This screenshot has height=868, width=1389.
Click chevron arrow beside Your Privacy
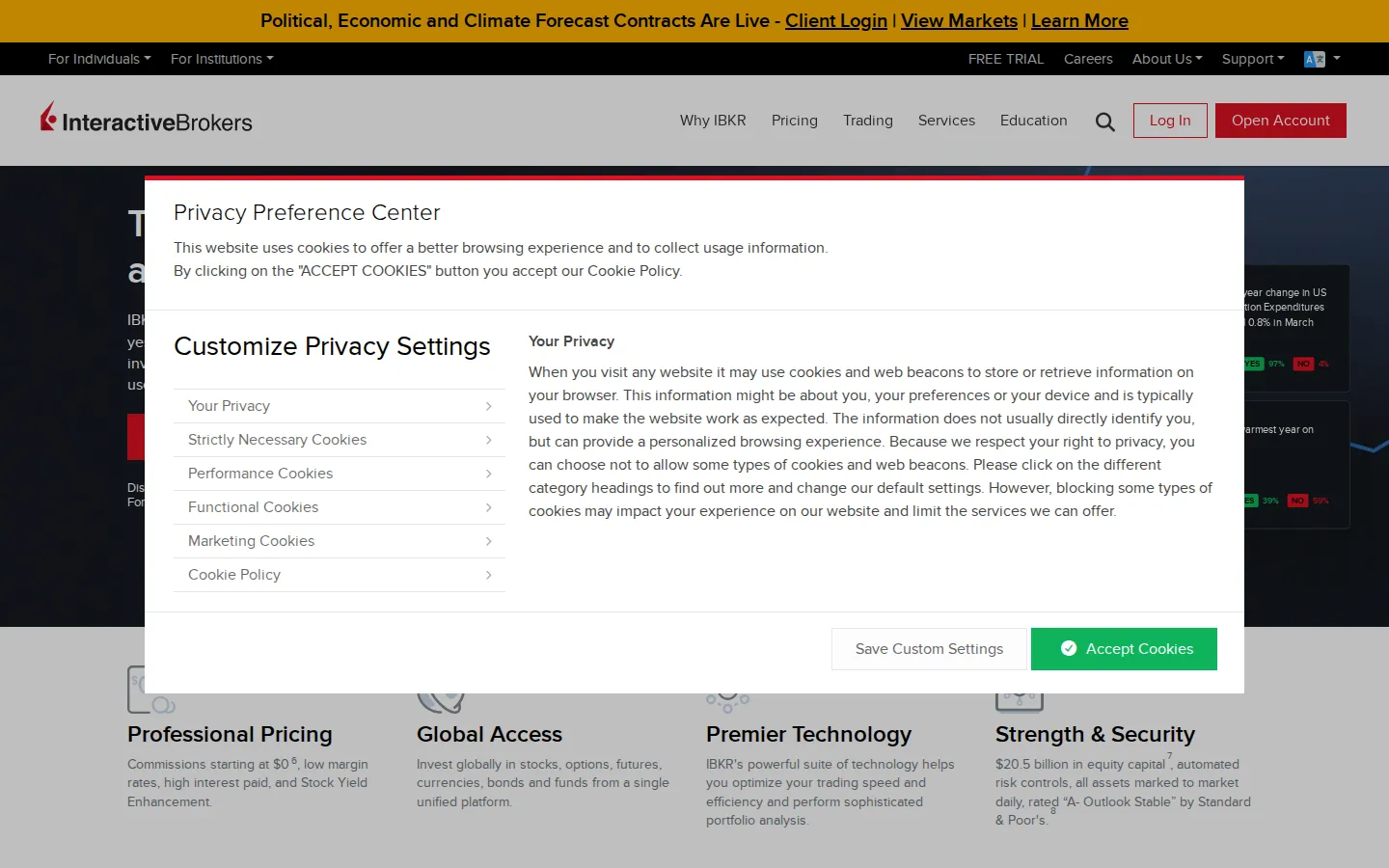click(x=489, y=406)
